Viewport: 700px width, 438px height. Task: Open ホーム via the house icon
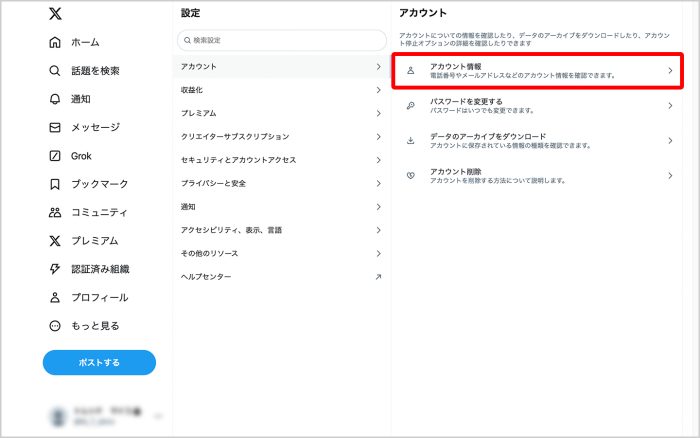click(x=55, y=43)
